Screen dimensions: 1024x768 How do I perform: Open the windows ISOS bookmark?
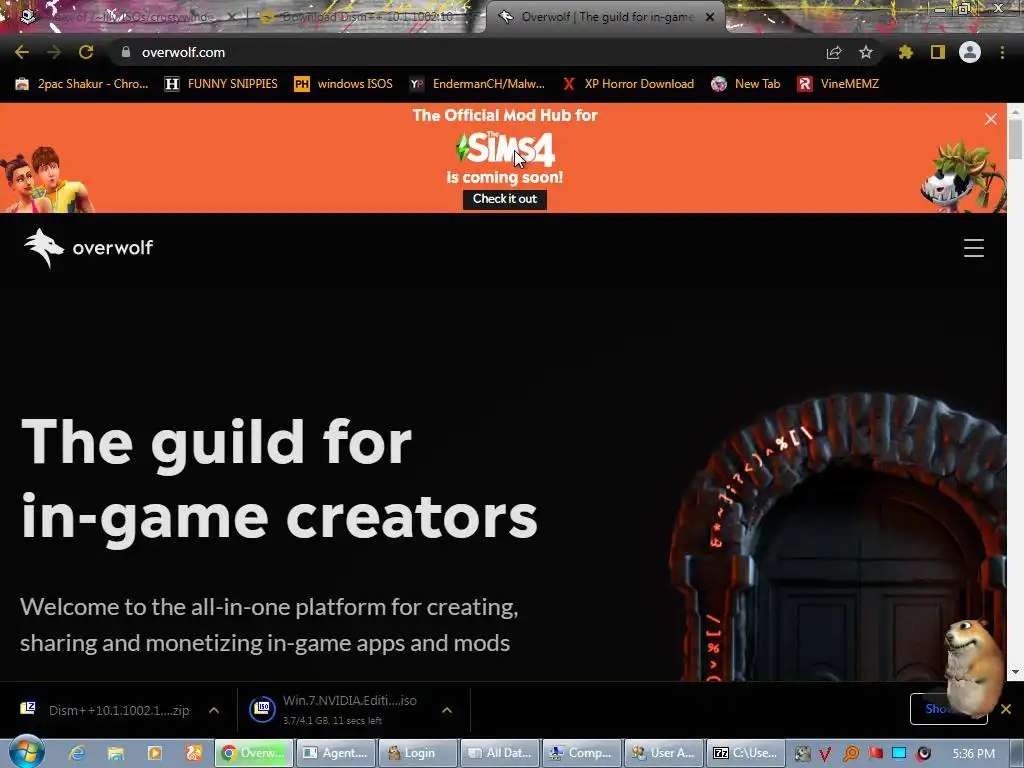(344, 84)
